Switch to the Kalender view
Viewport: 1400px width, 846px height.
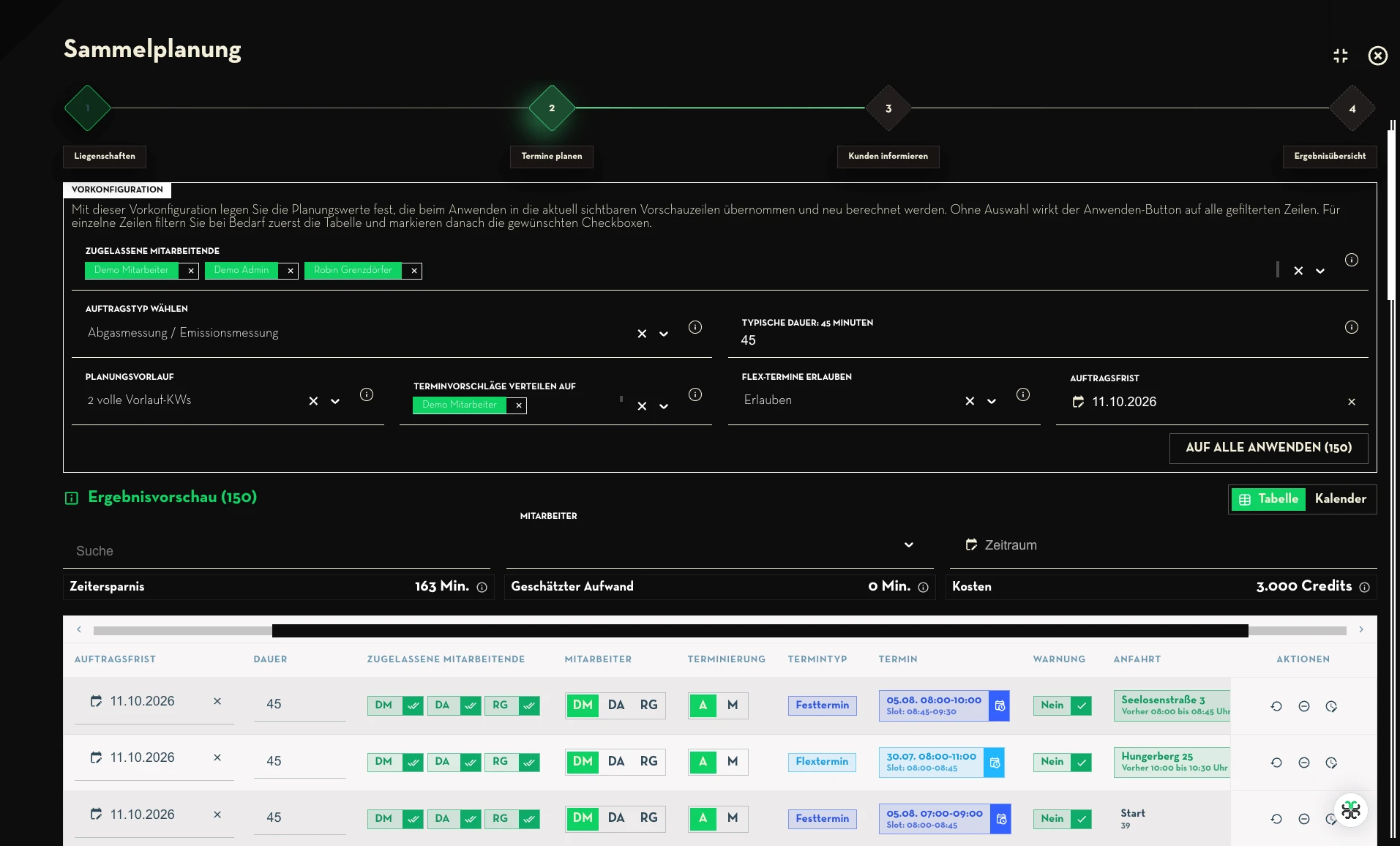[x=1341, y=498]
